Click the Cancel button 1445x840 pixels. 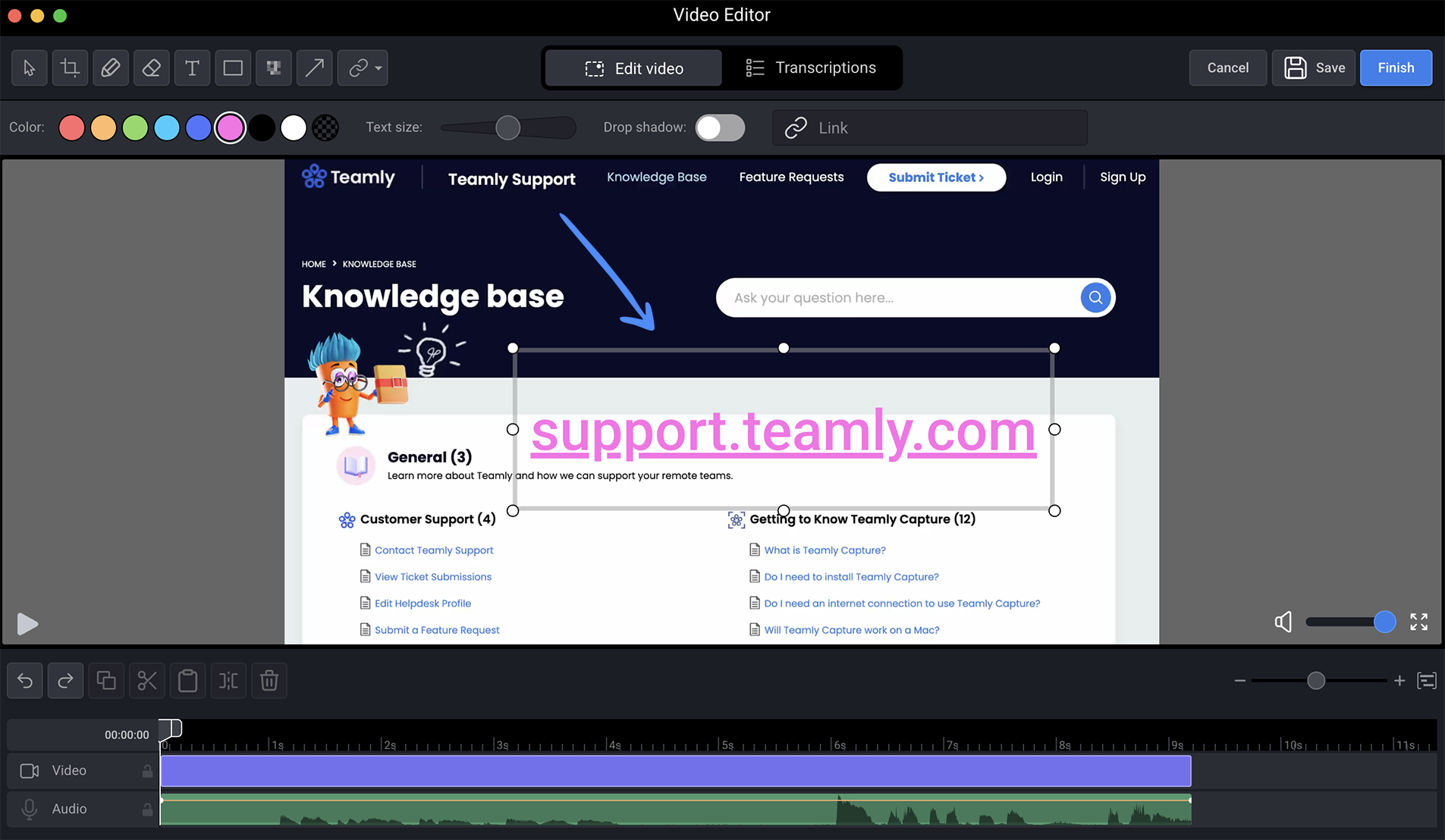[x=1228, y=68]
